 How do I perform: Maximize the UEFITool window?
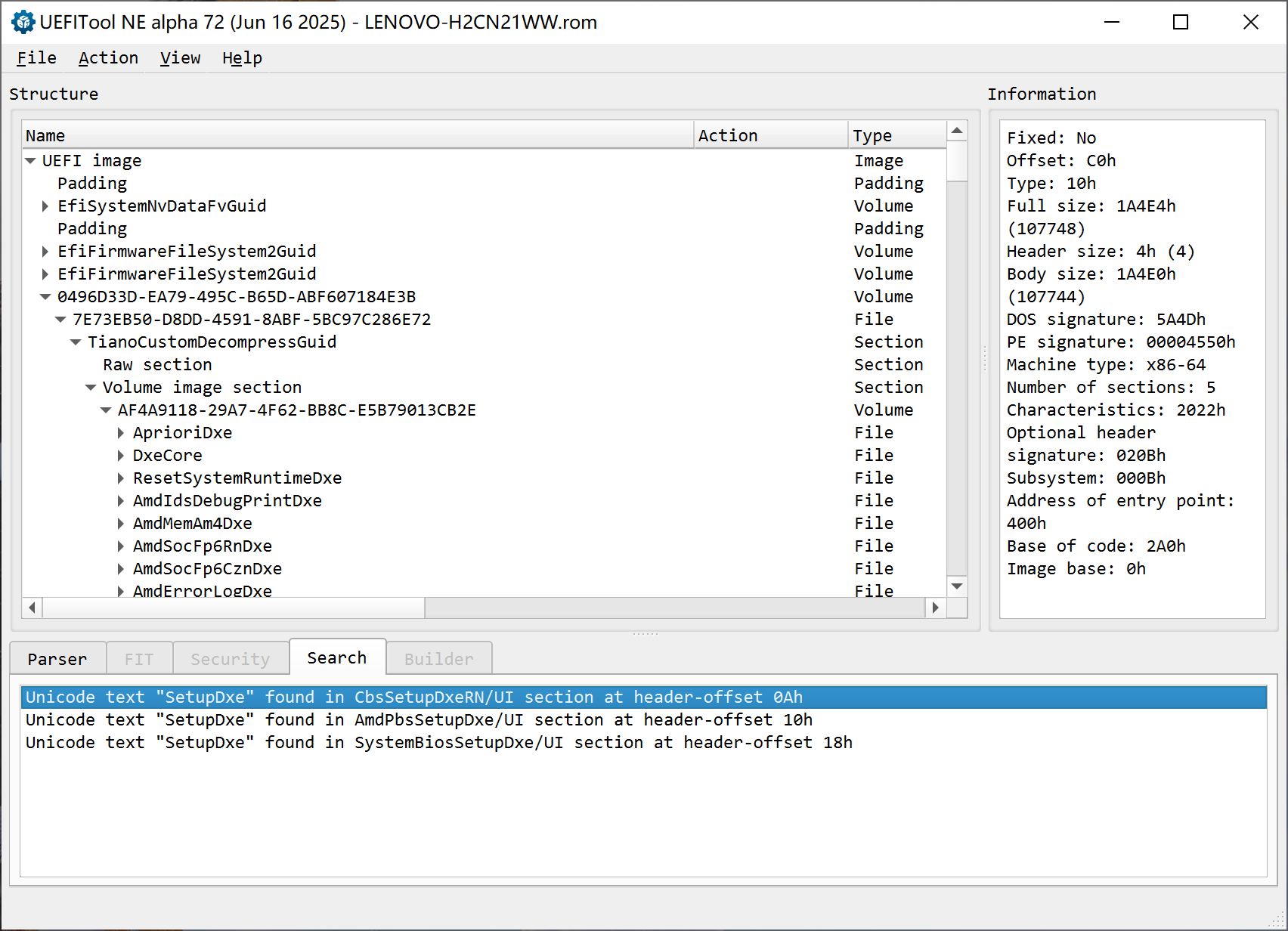tap(1181, 22)
